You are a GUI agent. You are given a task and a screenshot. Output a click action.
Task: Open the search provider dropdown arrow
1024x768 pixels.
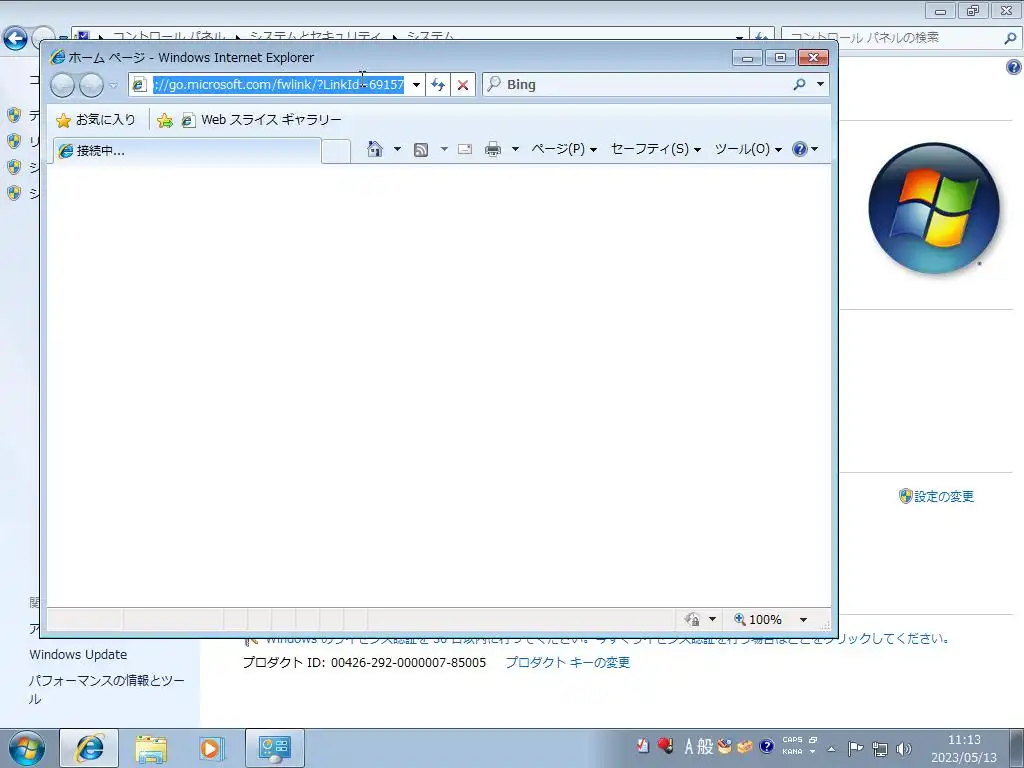coord(820,84)
